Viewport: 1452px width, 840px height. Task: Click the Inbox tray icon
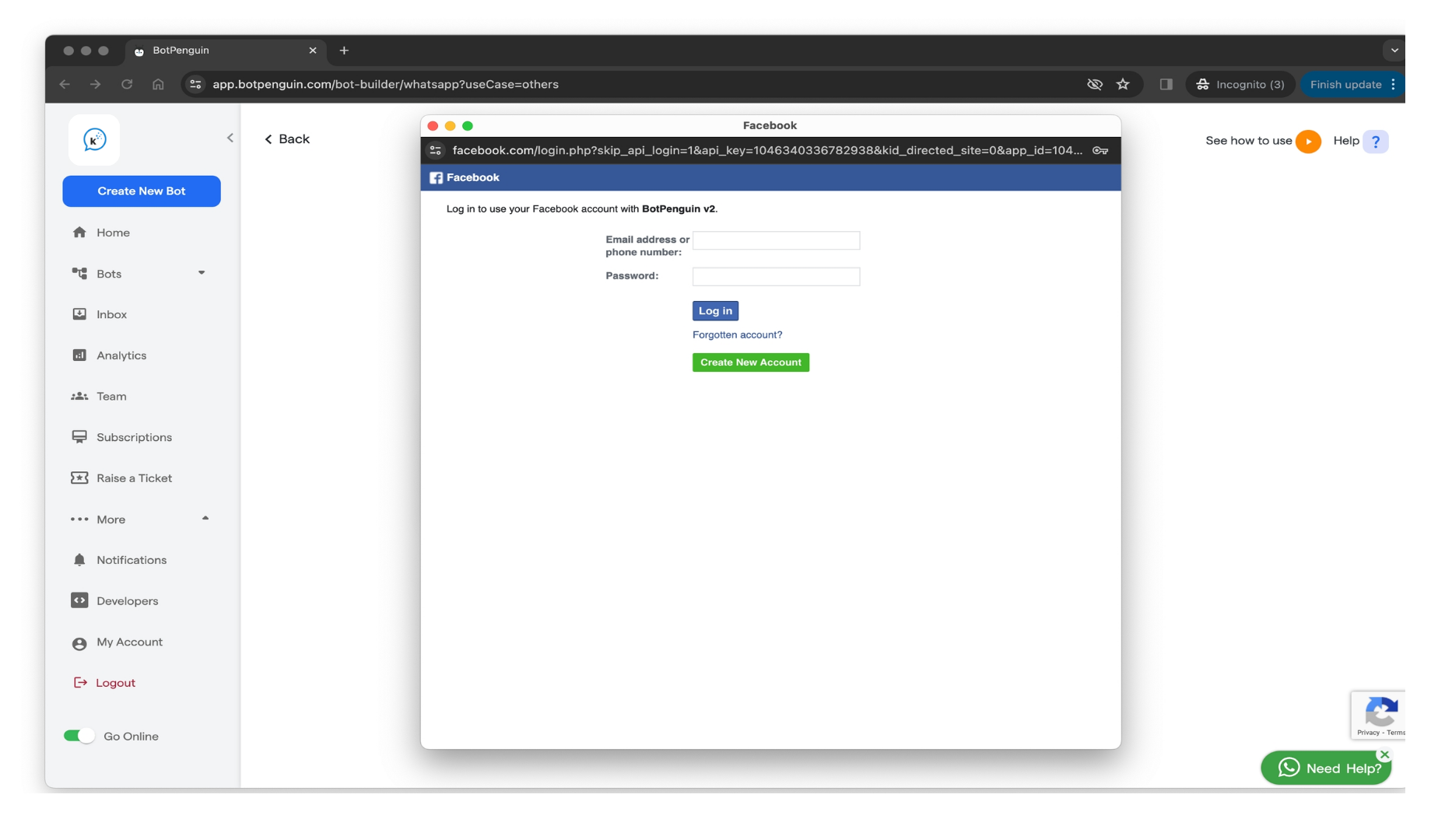point(79,314)
